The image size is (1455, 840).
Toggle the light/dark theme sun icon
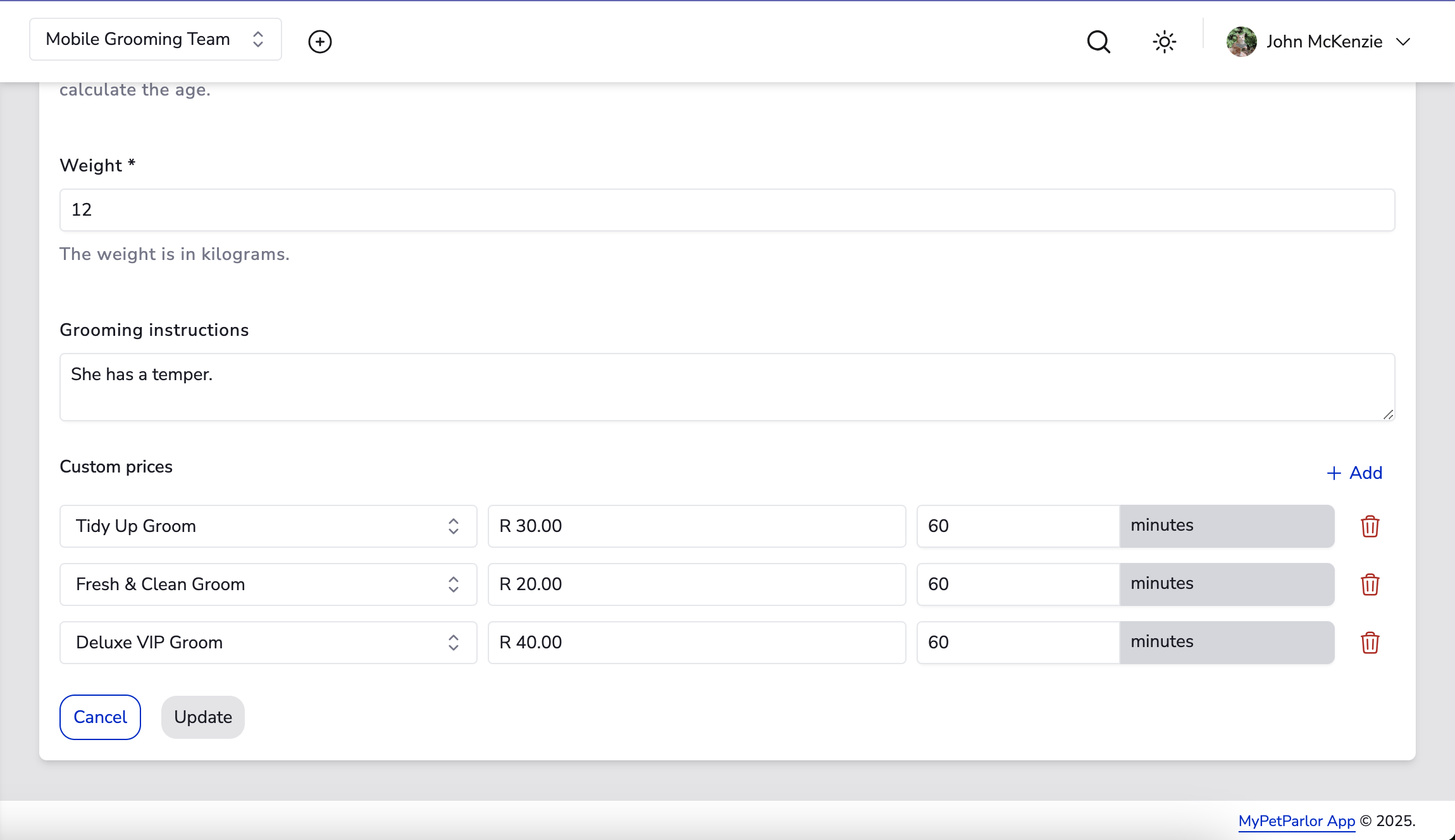point(1164,42)
